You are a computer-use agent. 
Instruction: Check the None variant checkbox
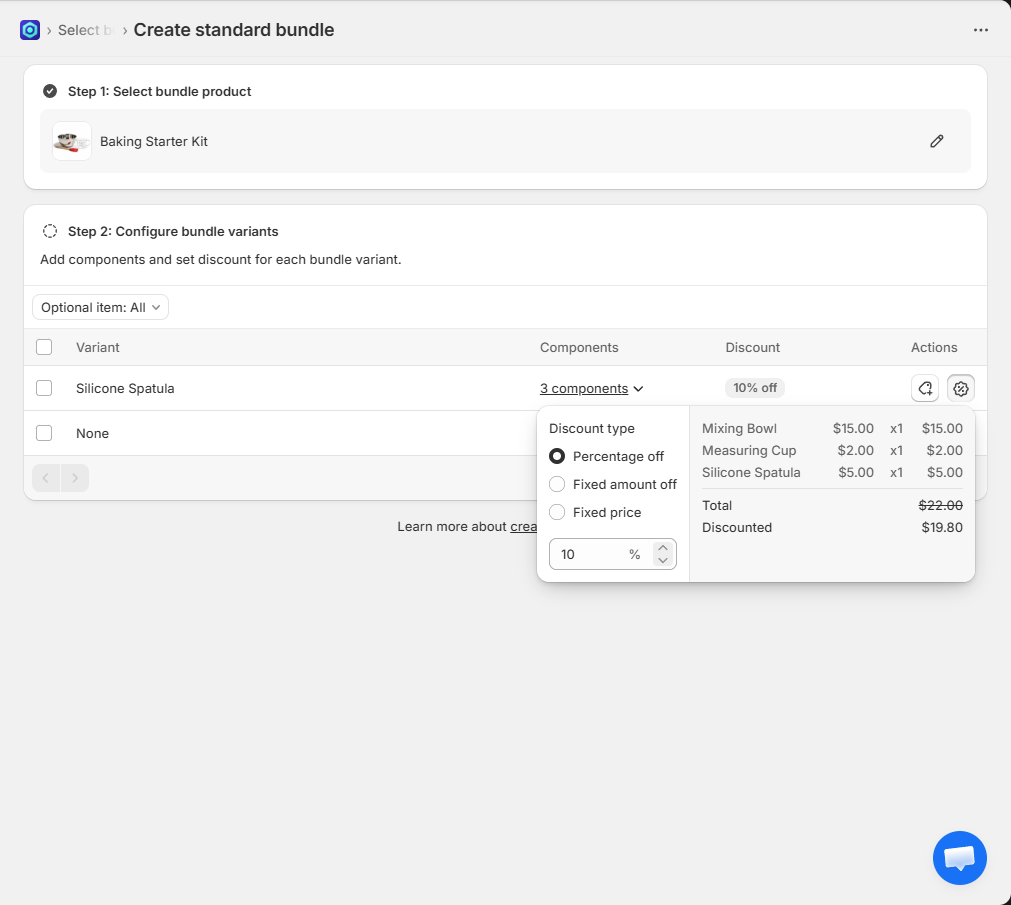(44, 433)
